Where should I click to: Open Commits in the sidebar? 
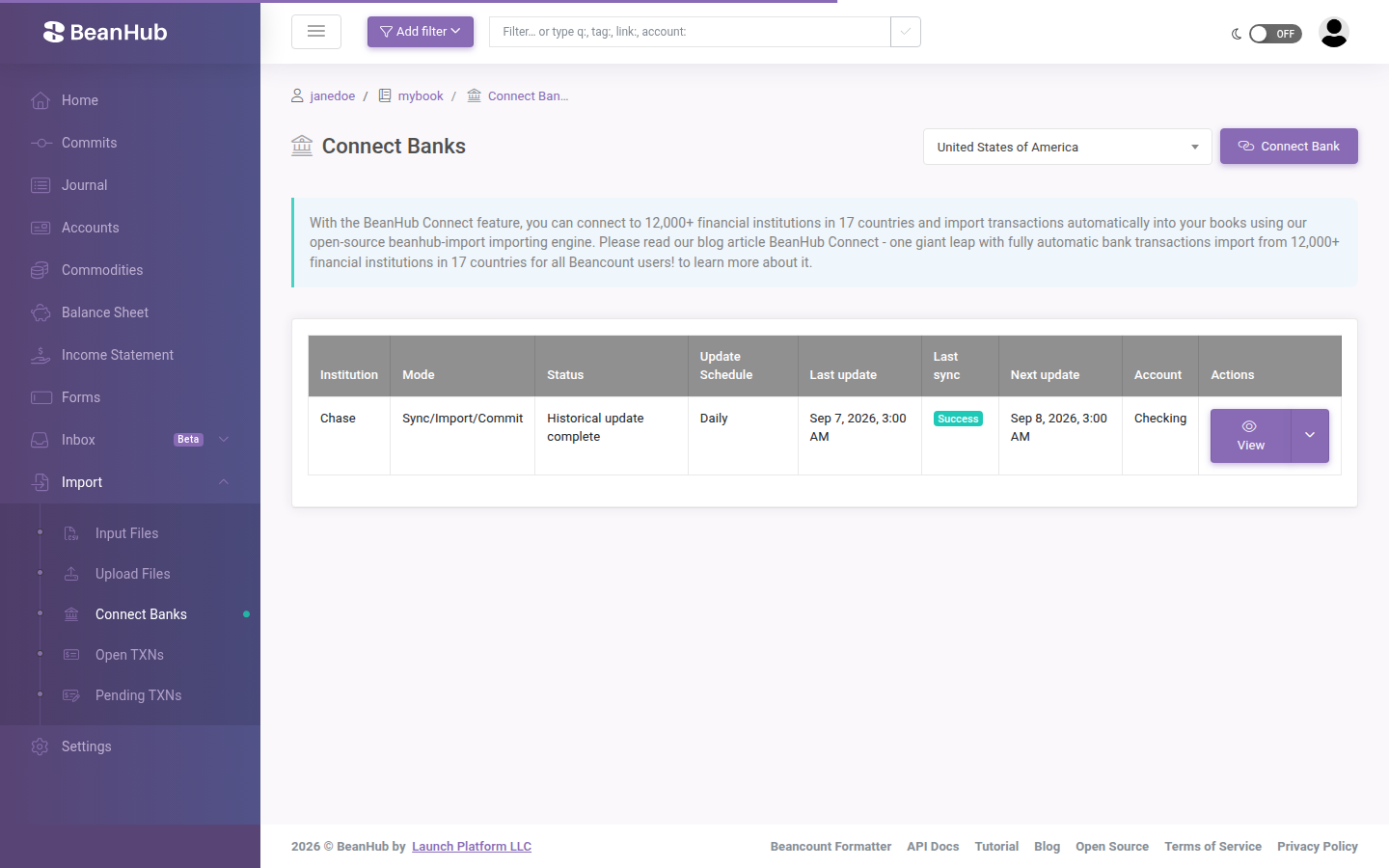(130, 143)
